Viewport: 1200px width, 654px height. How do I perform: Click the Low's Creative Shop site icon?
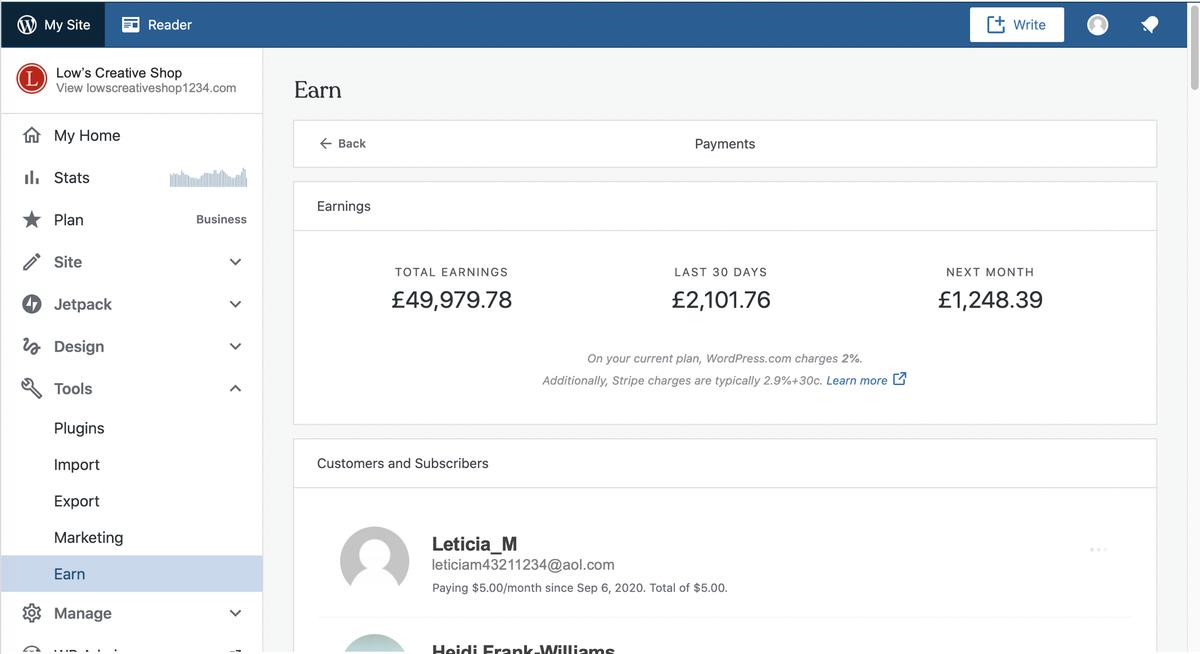pos(32,79)
